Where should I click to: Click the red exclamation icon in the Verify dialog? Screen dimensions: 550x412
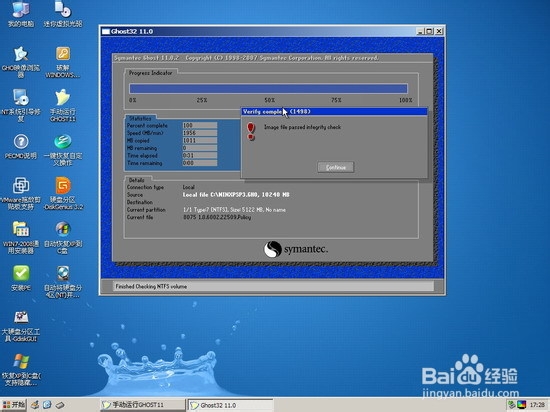pyautogui.click(x=251, y=131)
